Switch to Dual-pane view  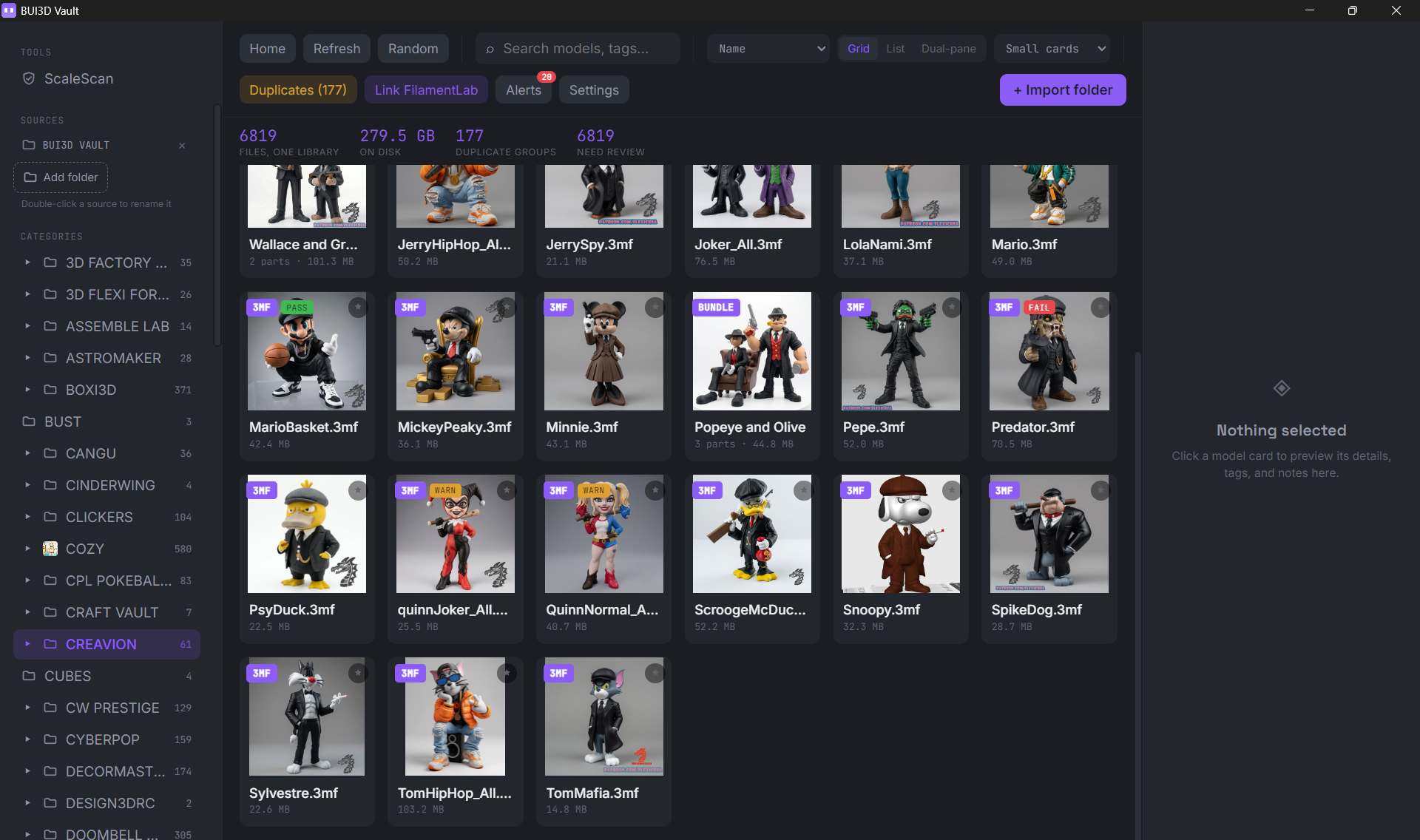pos(948,49)
